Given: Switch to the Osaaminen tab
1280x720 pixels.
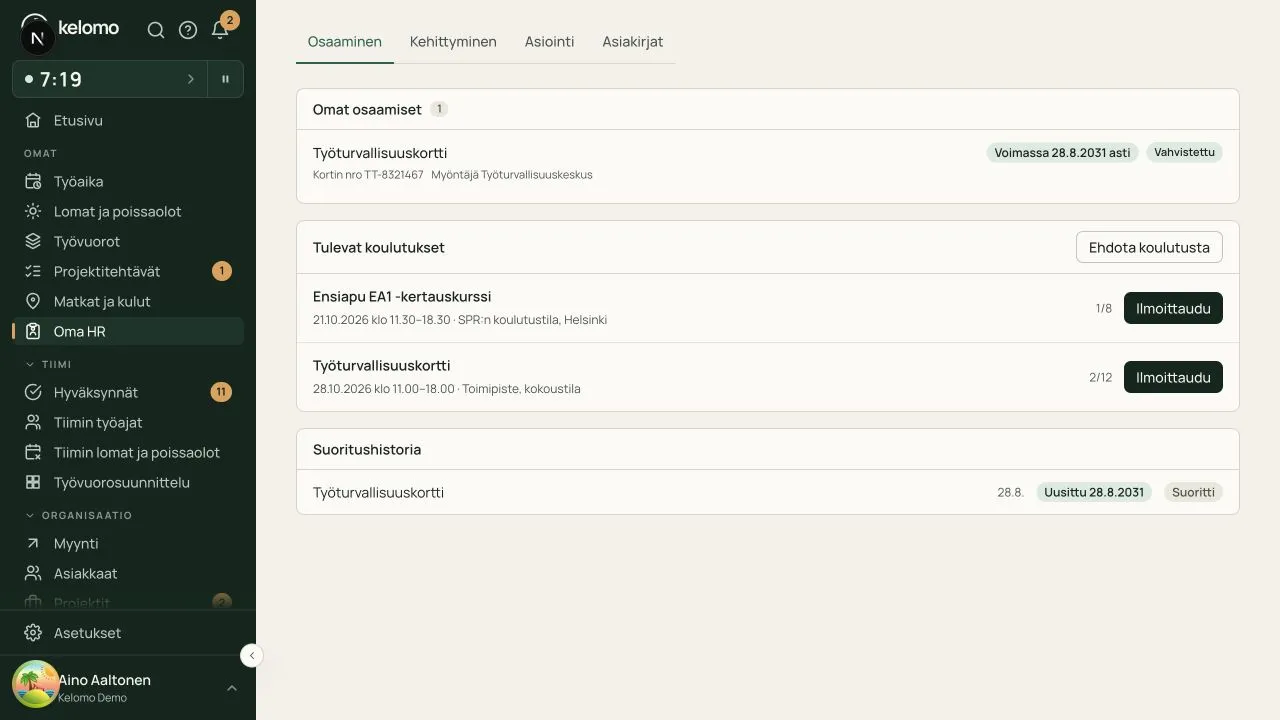Looking at the screenshot, I should 345,42.
